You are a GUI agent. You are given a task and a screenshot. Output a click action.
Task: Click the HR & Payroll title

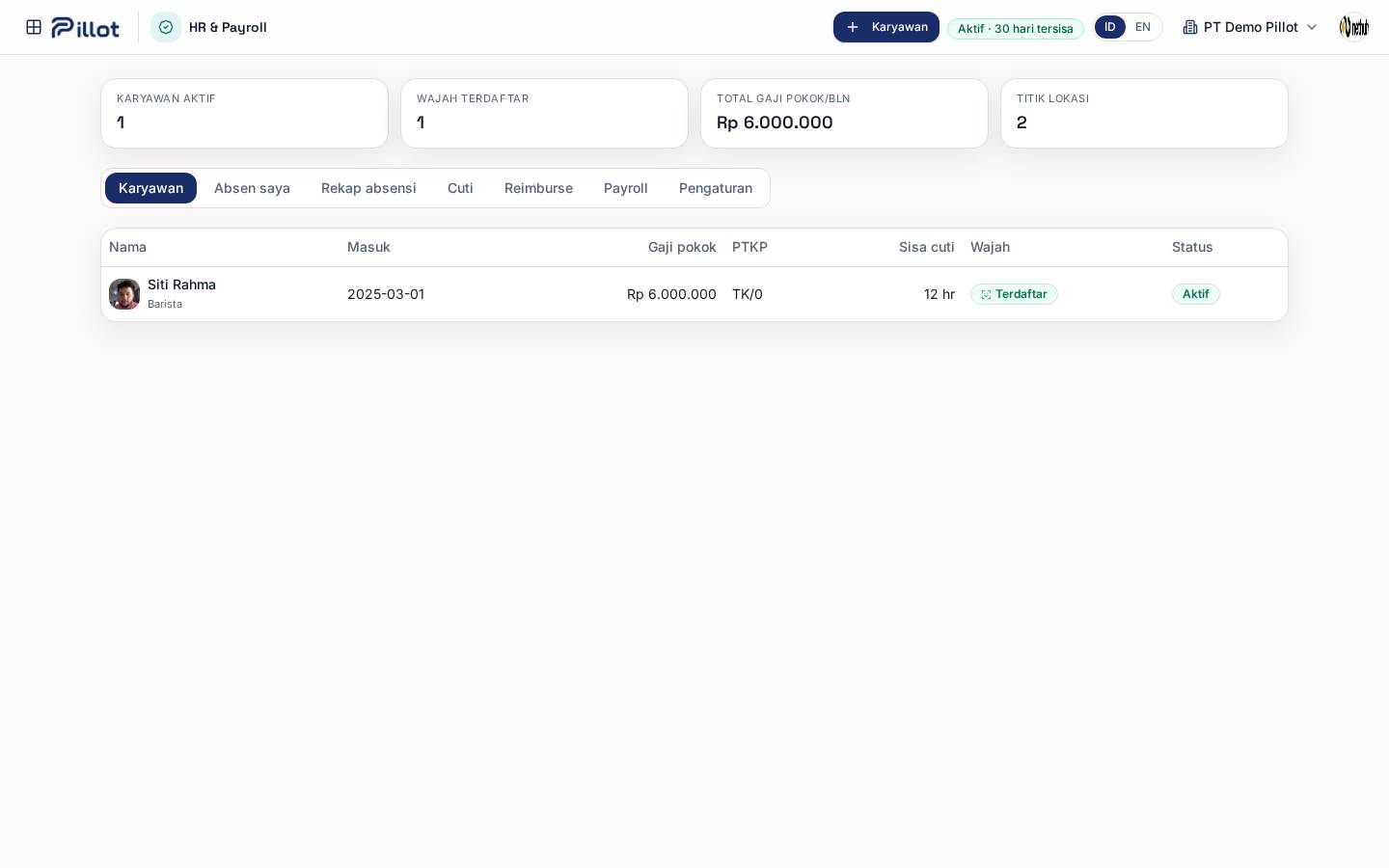pyautogui.click(x=228, y=27)
